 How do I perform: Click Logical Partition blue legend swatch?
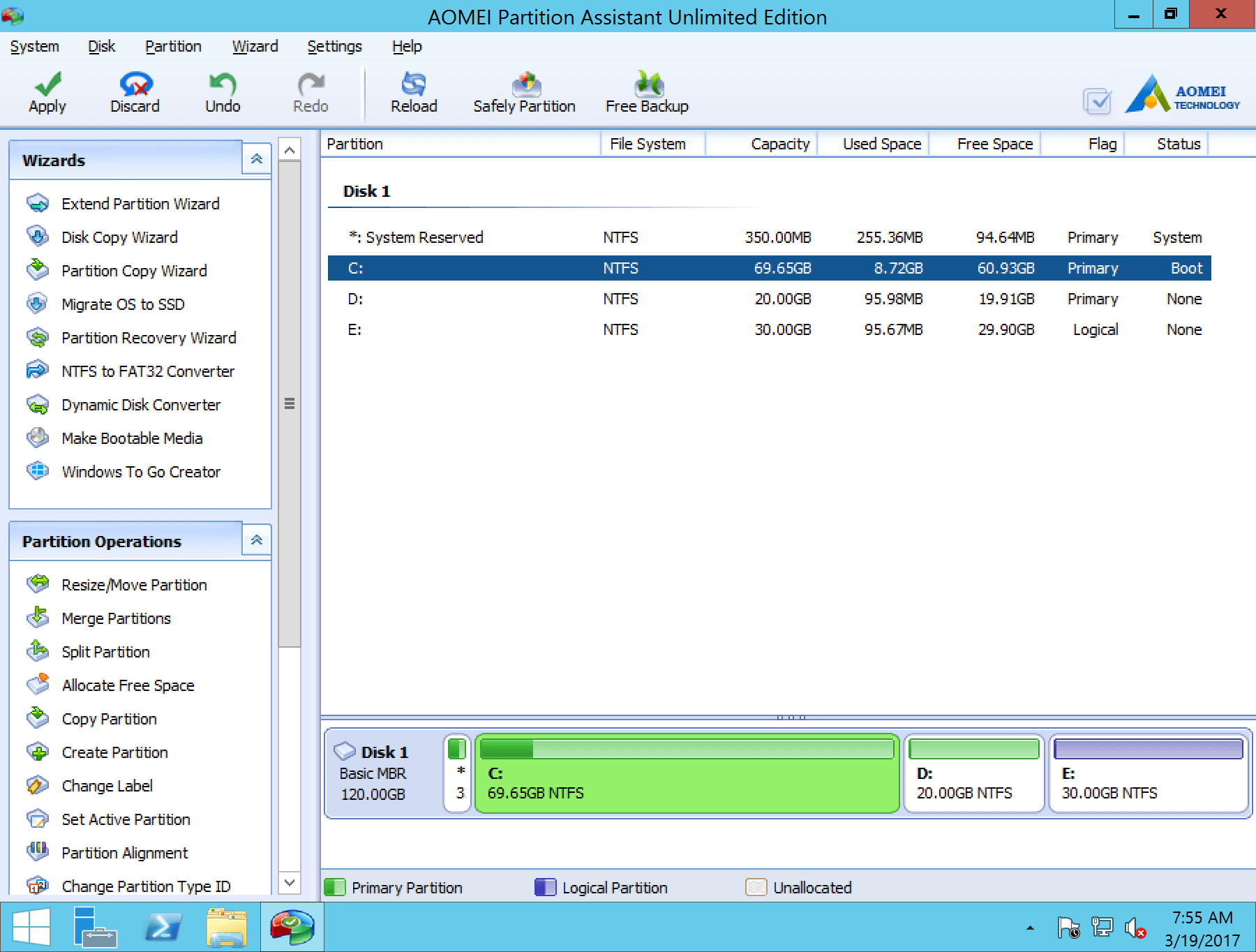tap(545, 887)
